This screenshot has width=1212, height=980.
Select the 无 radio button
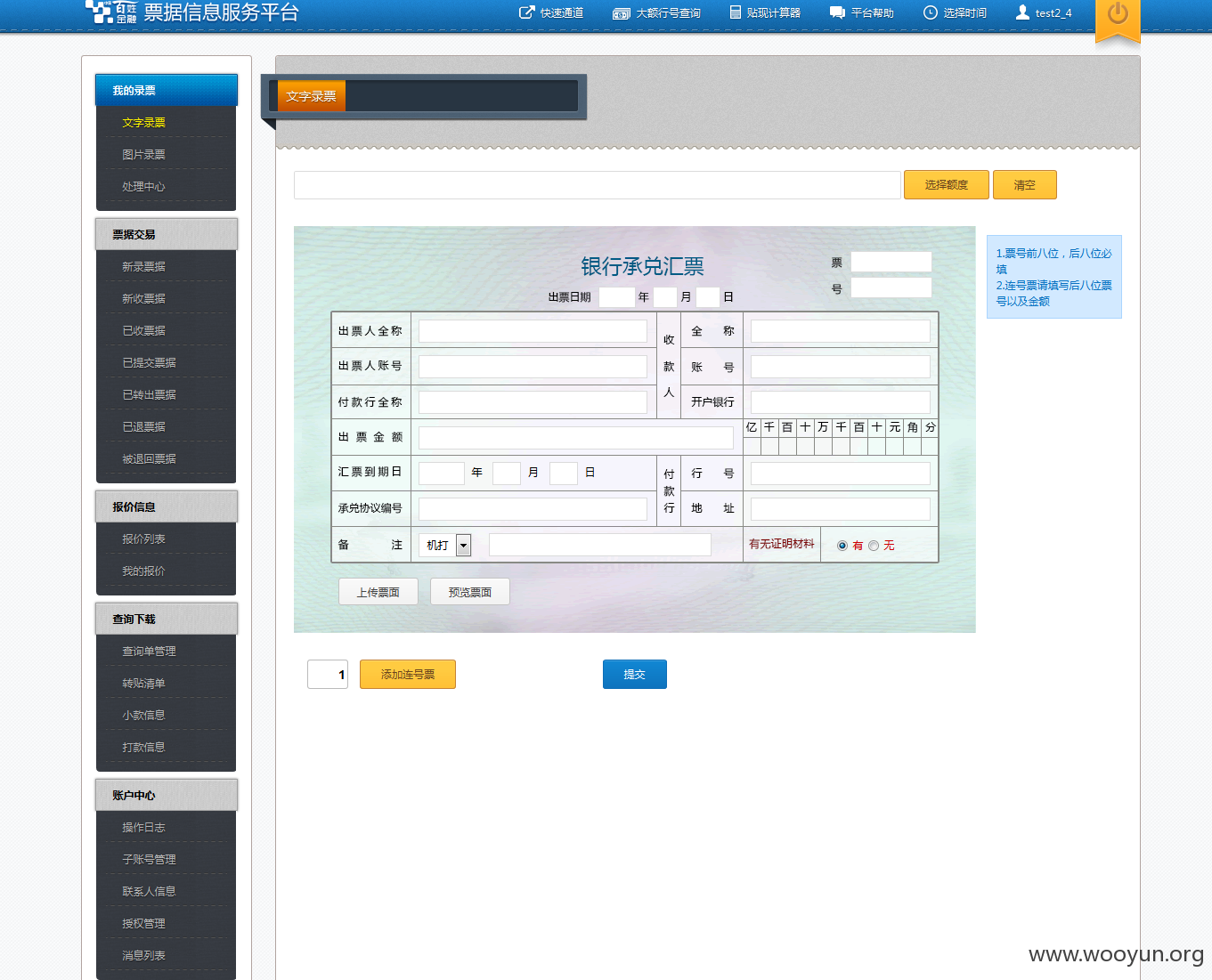tap(874, 546)
